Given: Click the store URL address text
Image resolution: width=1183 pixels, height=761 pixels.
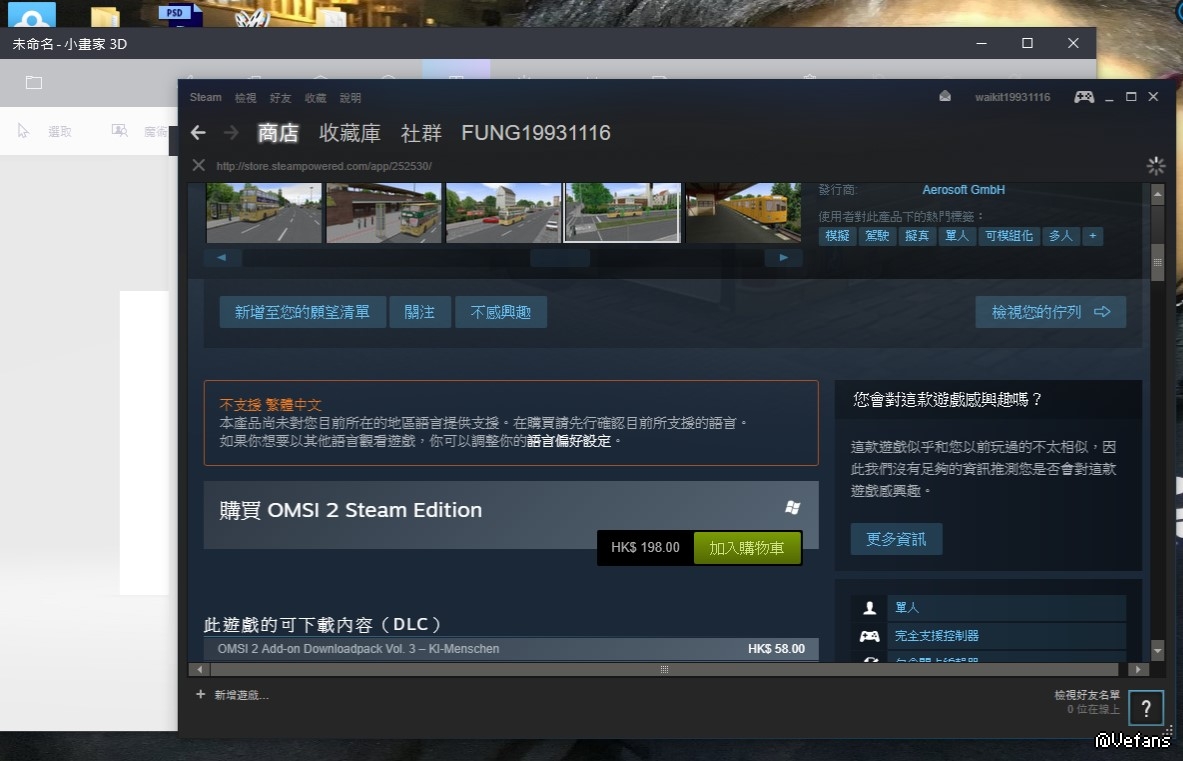Looking at the screenshot, I should [x=324, y=166].
